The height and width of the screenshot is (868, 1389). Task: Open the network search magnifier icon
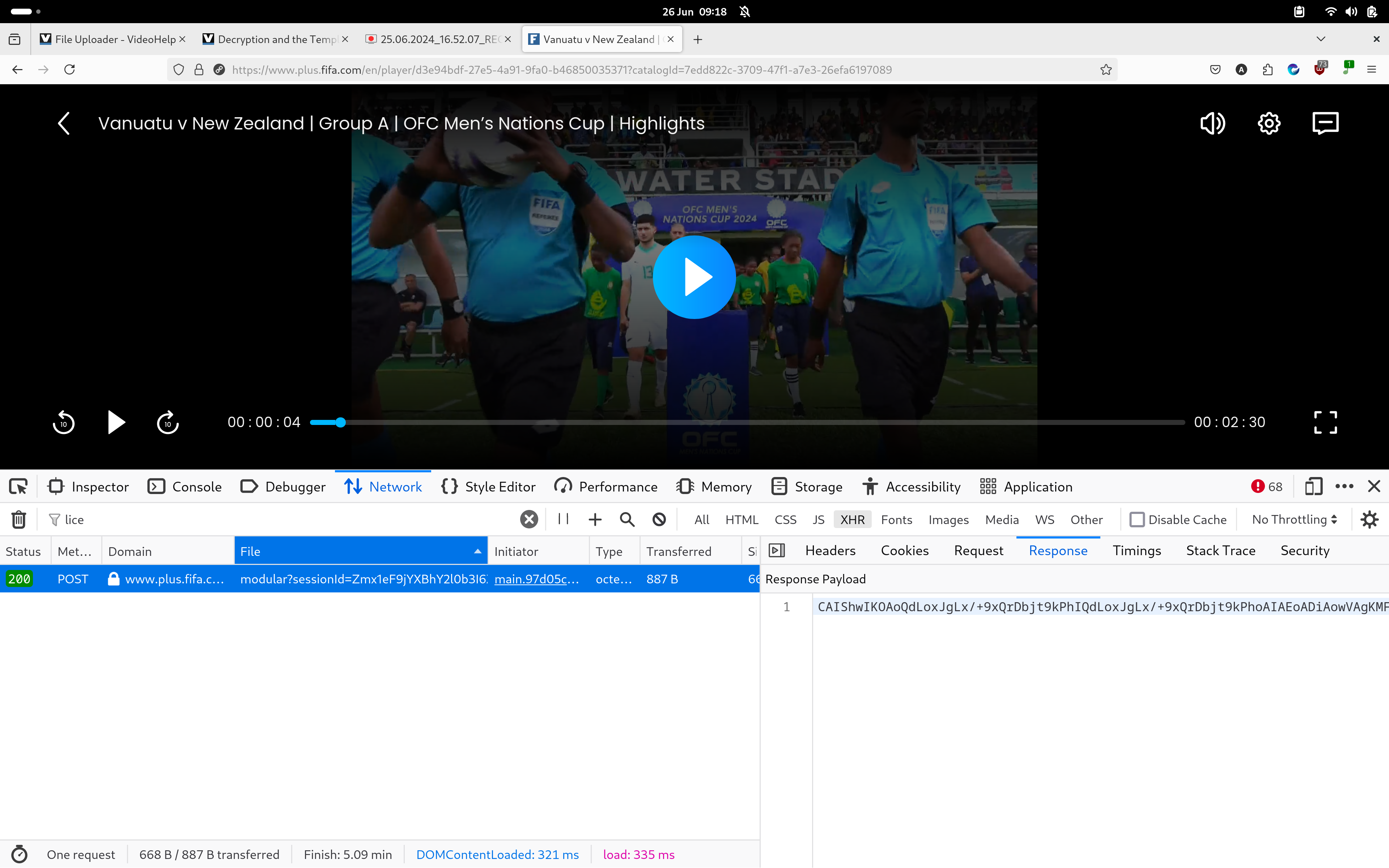point(627,520)
